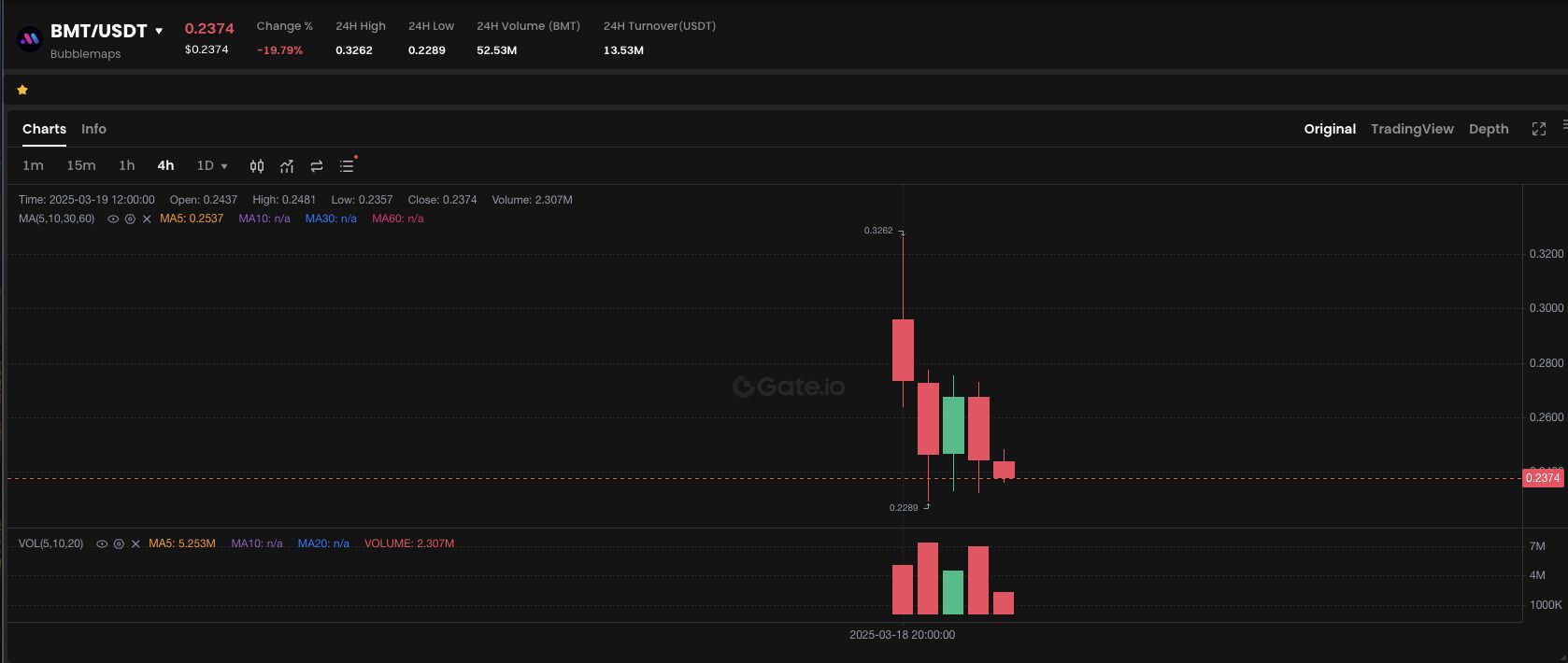Switch to the Info tab
Image resolution: width=1568 pixels, height=663 pixels.
pyautogui.click(x=93, y=129)
